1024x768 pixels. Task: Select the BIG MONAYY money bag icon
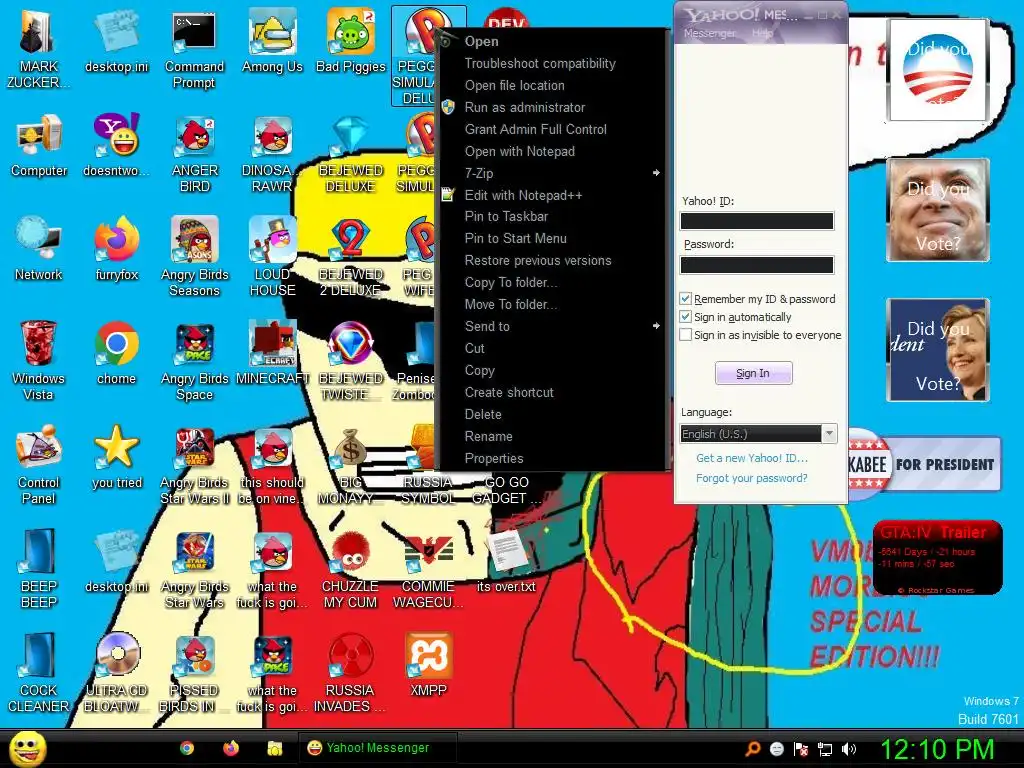(351, 465)
